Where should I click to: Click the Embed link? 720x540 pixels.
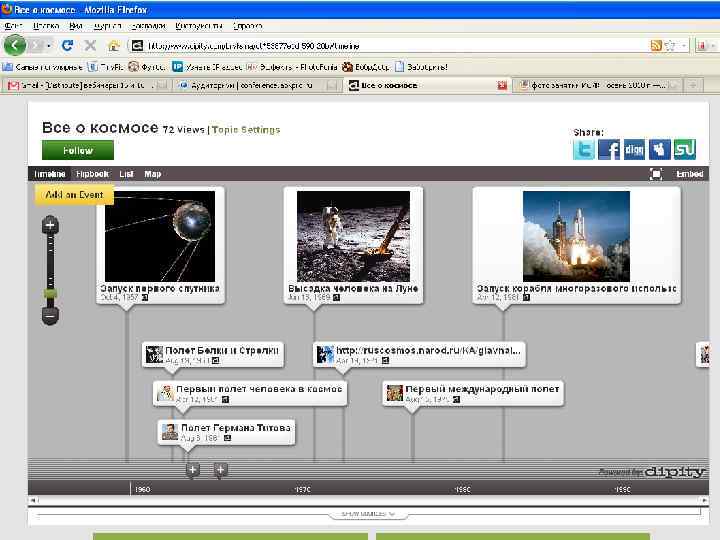coord(689,174)
